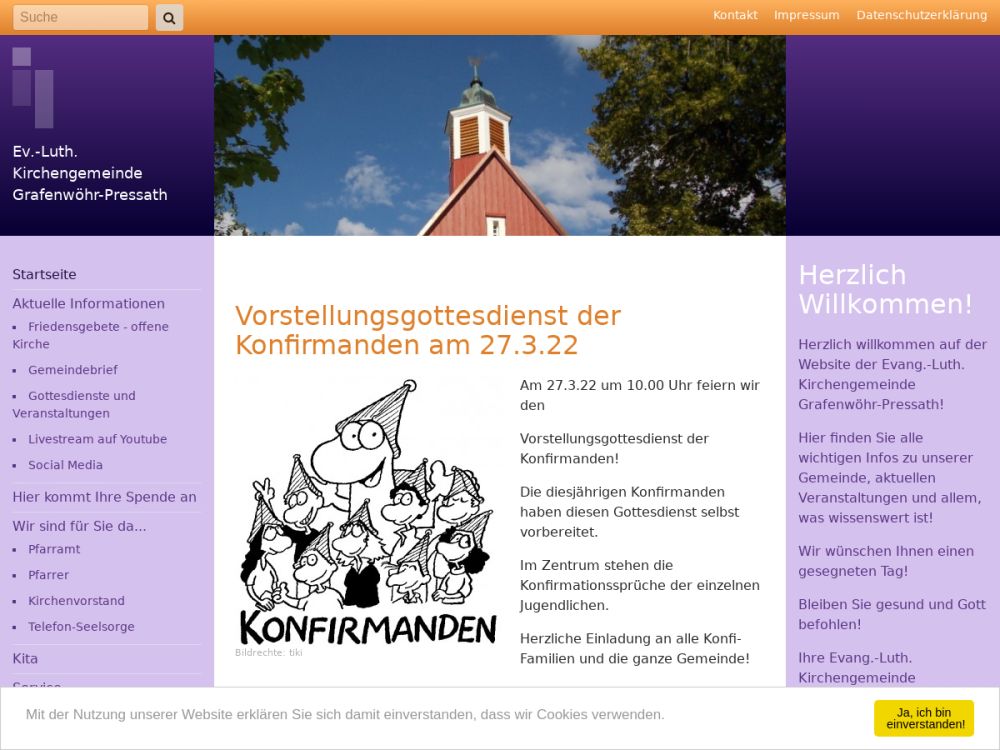Click the magnifying glass search button

point(169,17)
